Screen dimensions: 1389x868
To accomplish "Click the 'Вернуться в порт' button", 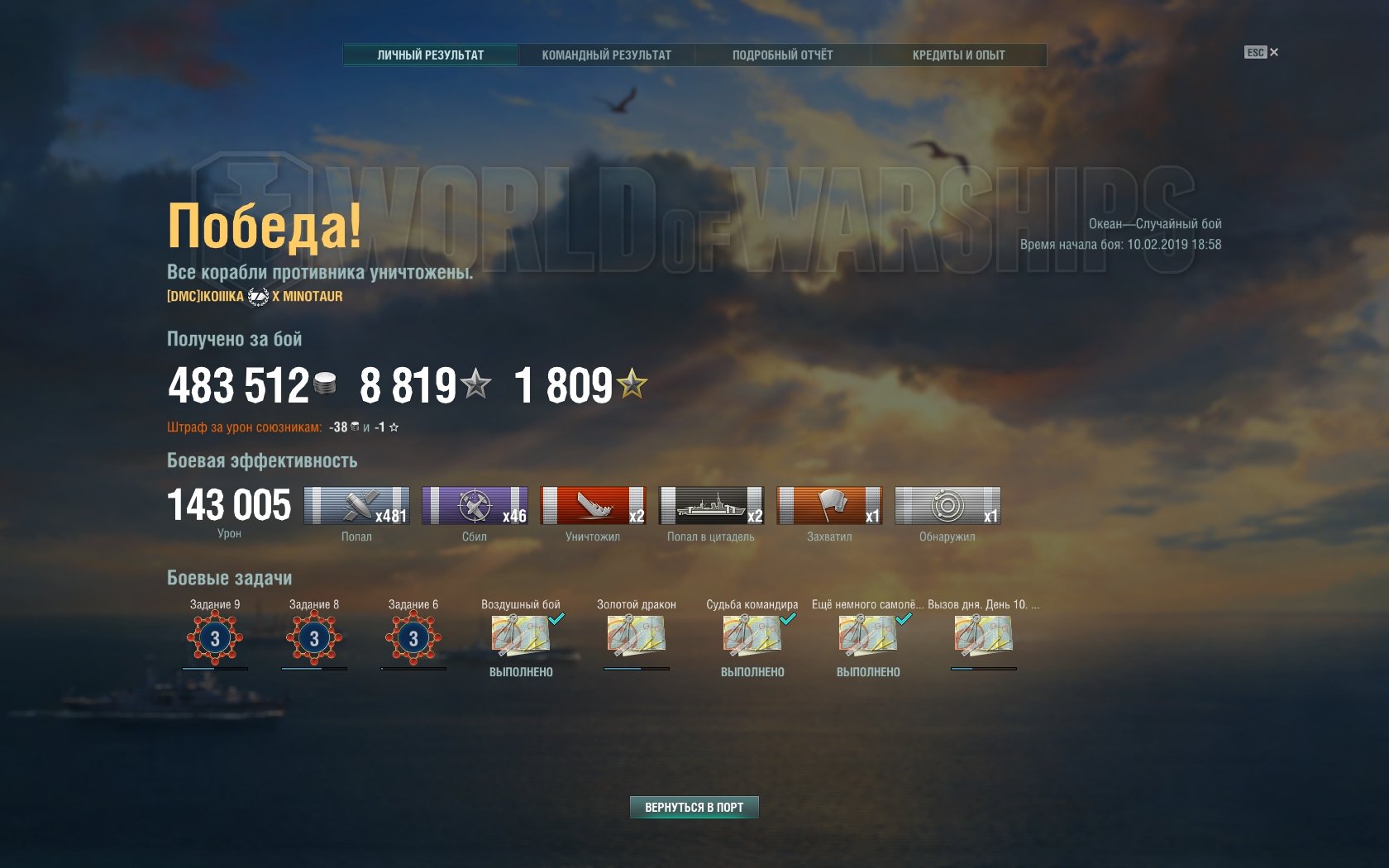I will coord(694,807).
